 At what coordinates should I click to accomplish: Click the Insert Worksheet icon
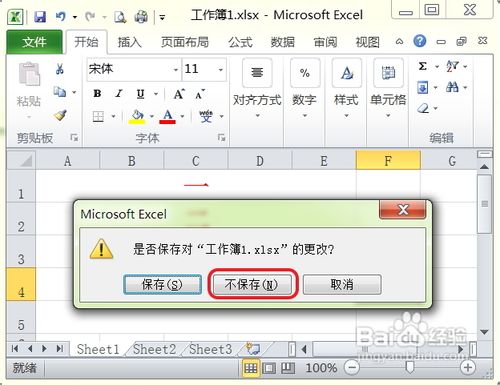[253, 349]
